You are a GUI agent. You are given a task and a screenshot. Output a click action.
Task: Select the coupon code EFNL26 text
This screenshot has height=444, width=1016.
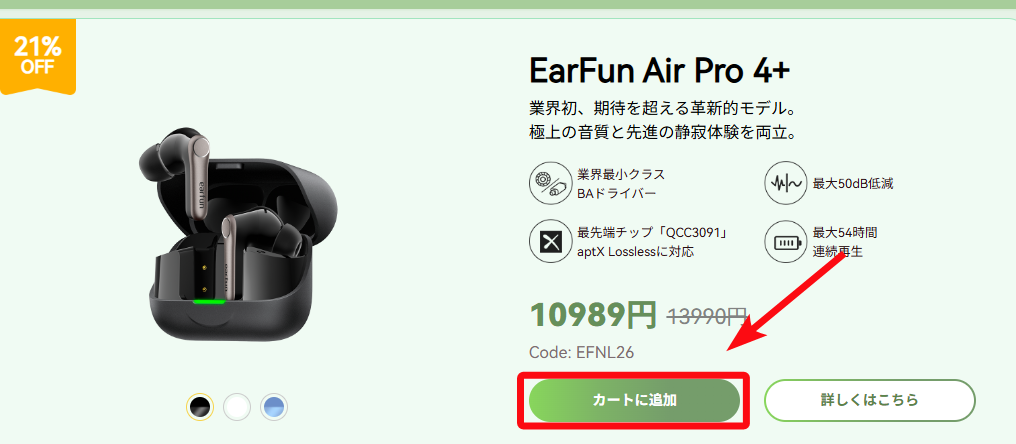click(x=582, y=353)
